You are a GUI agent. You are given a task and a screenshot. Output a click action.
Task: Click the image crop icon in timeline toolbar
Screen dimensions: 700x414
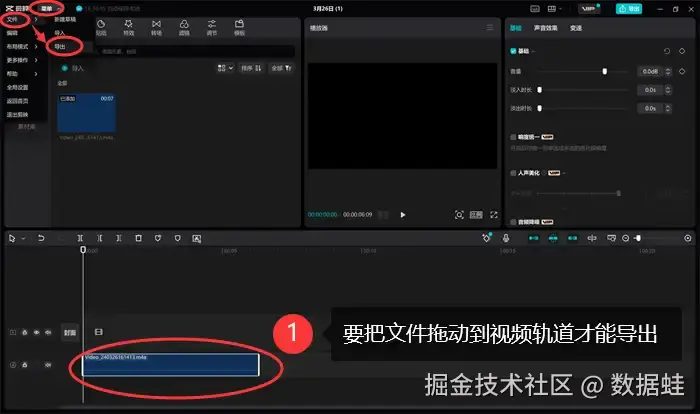[196, 238]
